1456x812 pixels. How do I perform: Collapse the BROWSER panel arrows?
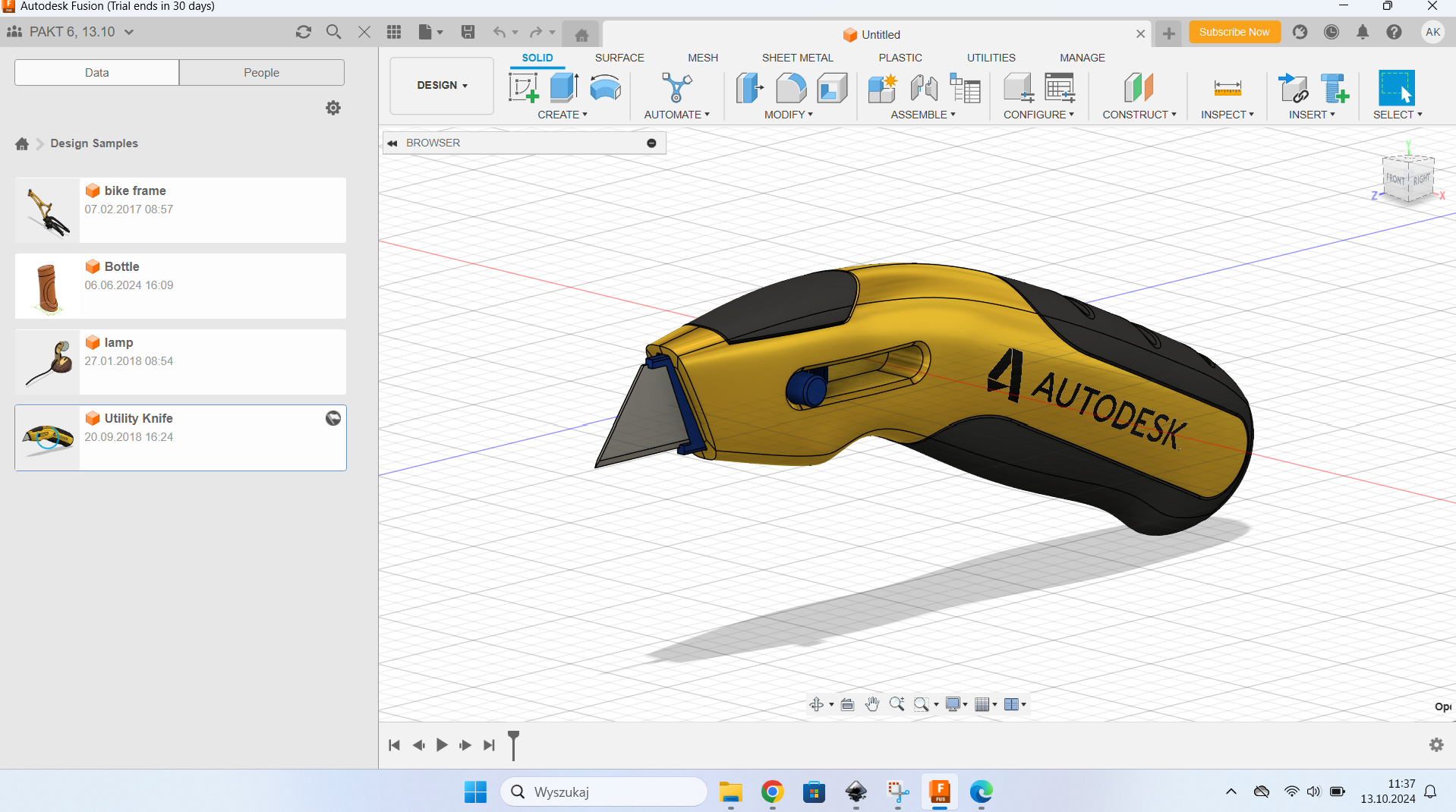tap(392, 143)
